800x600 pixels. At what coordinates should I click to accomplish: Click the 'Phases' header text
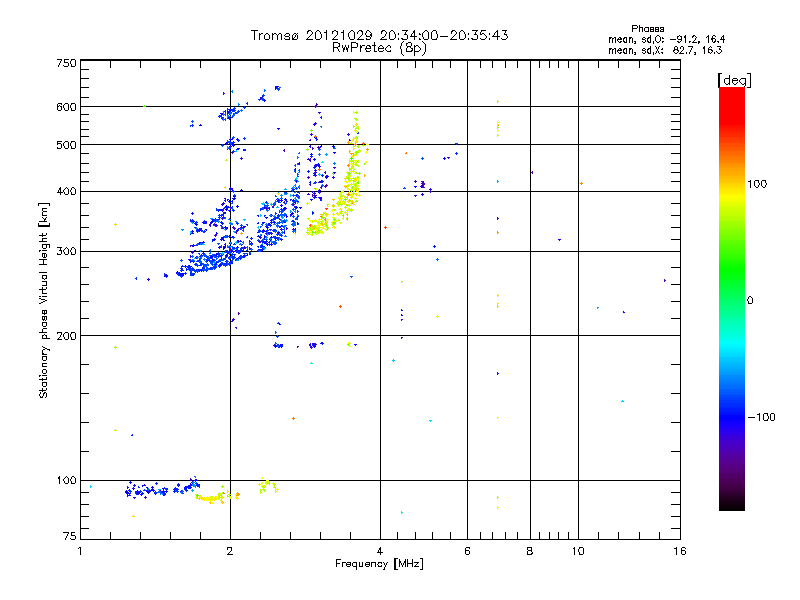[647, 29]
